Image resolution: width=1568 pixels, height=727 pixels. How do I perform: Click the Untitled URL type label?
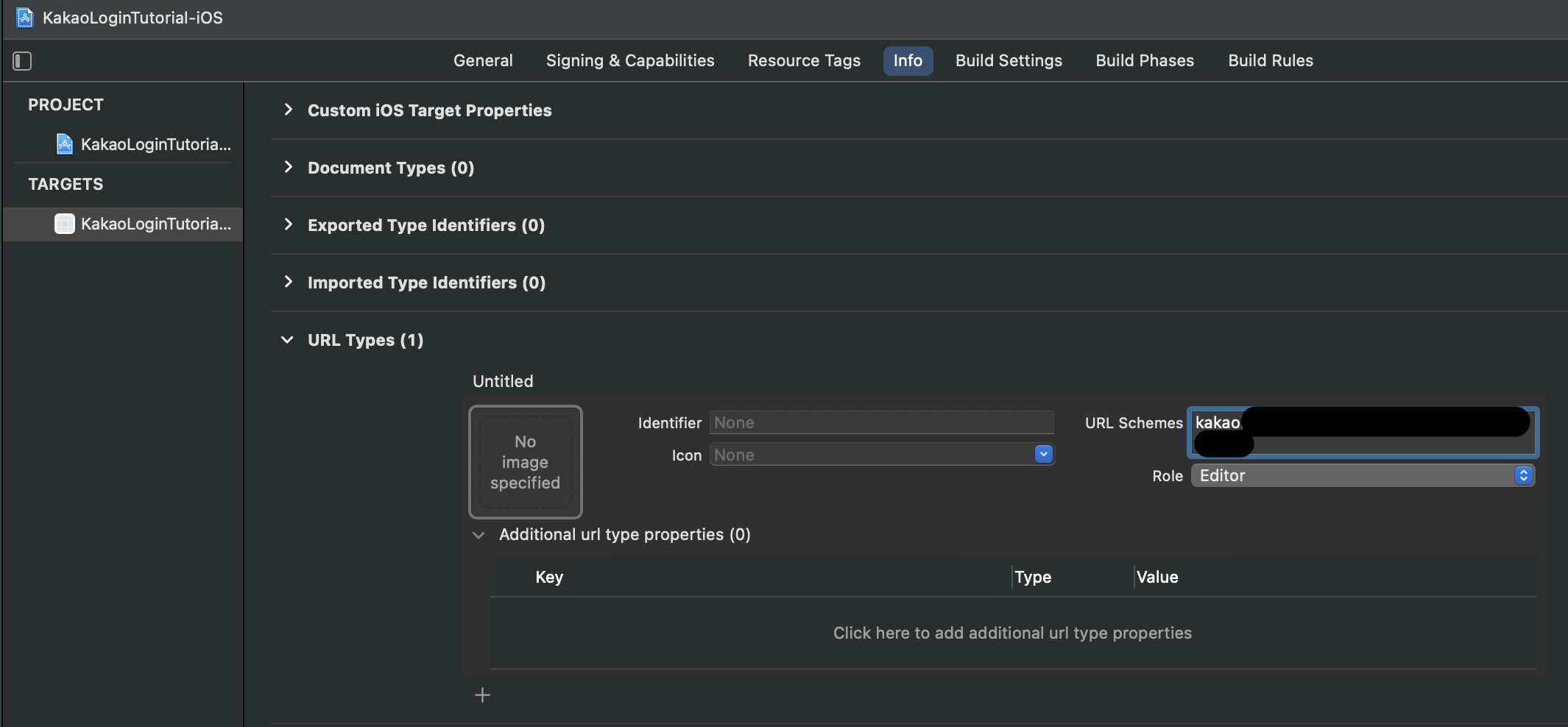pos(503,381)
